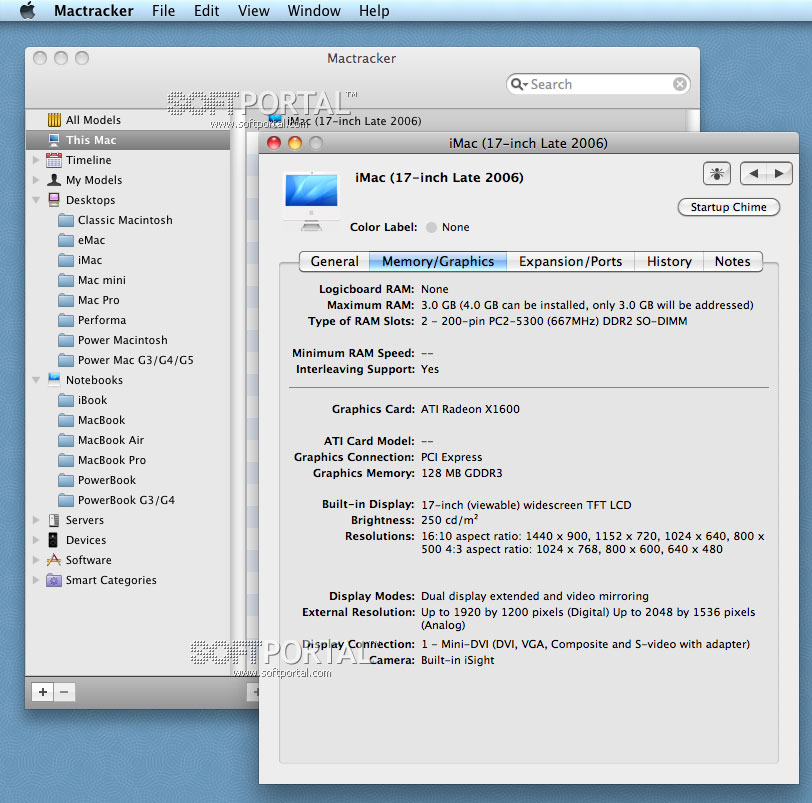Remove a category with the minus button
This screenshot has height=803, width=812.
[64, 692]
